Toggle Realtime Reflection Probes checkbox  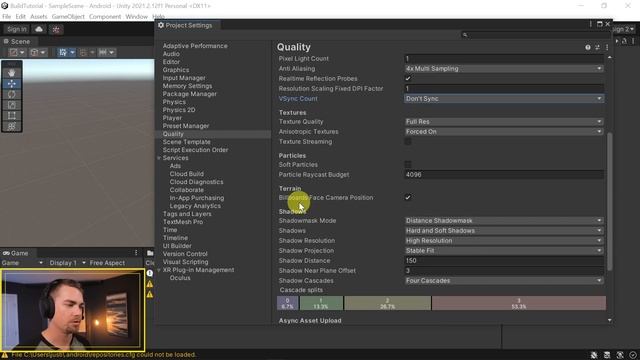coord(408,78)
